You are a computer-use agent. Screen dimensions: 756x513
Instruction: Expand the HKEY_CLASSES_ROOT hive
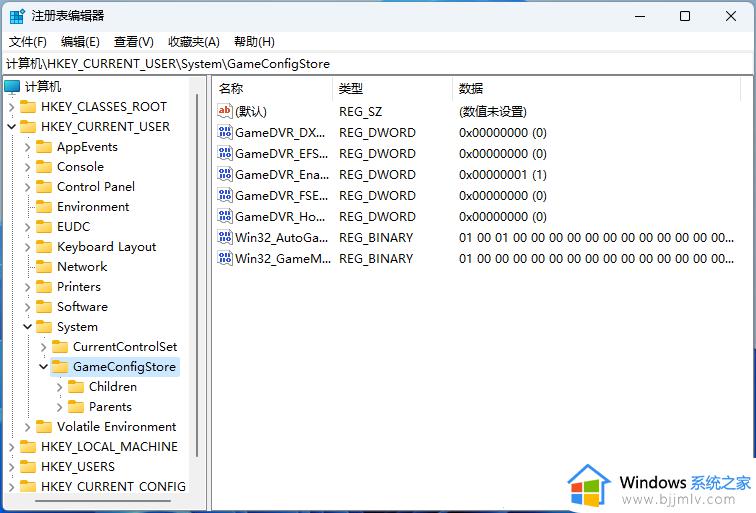(12, 107)
